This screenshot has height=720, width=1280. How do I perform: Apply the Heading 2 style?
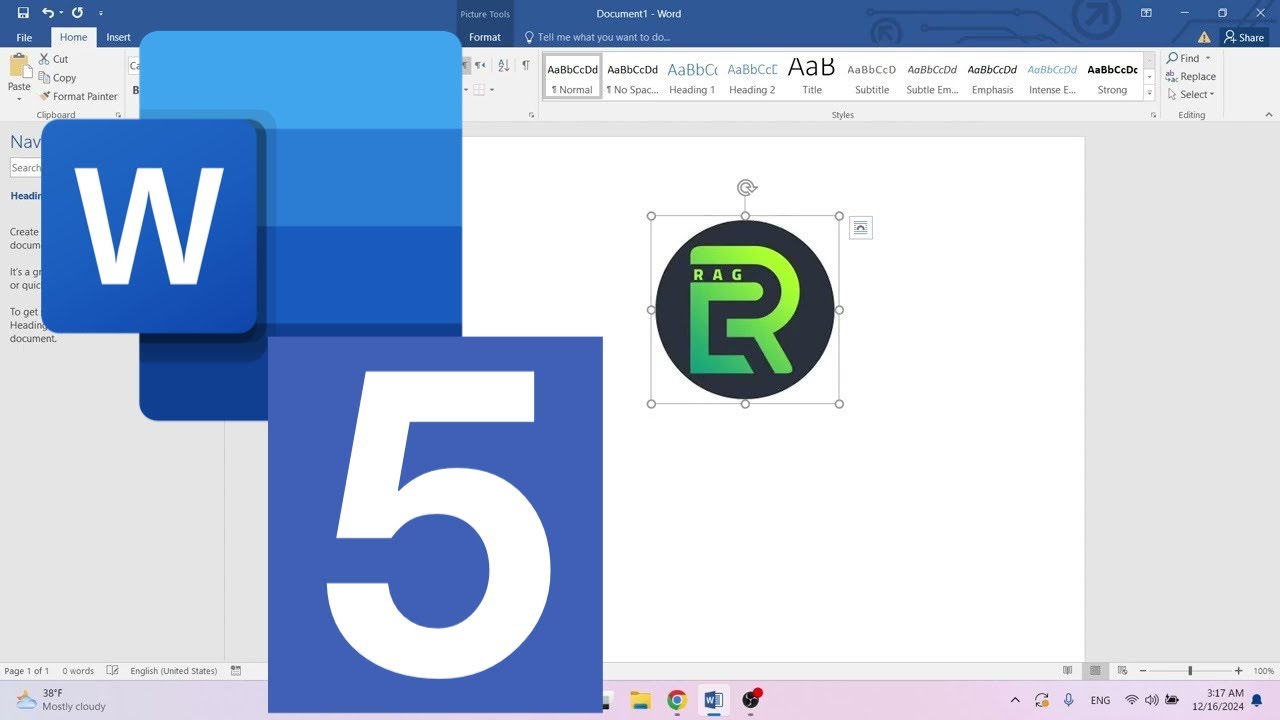click(x=752, y=76)
